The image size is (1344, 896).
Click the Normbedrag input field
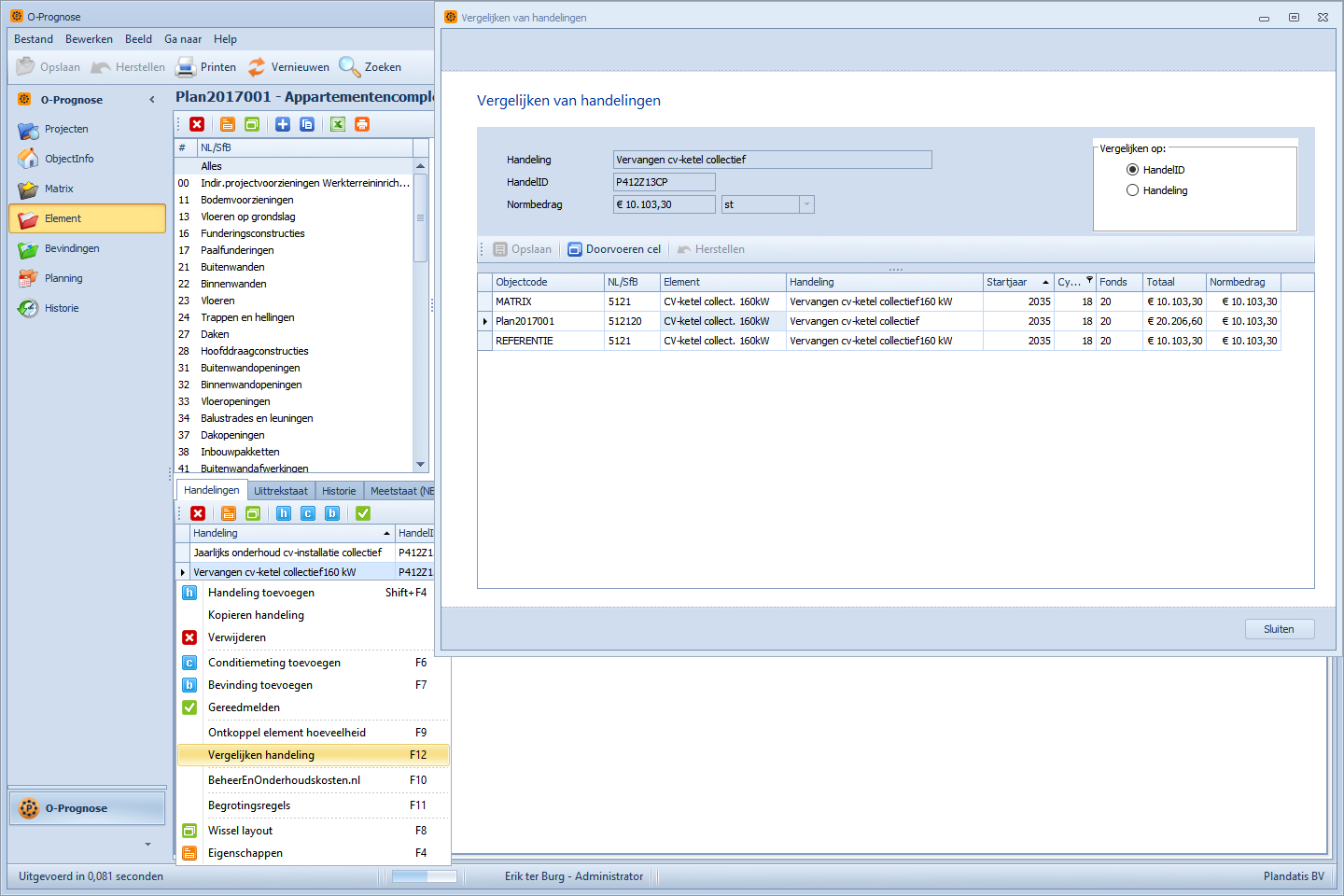pos(664,204)
